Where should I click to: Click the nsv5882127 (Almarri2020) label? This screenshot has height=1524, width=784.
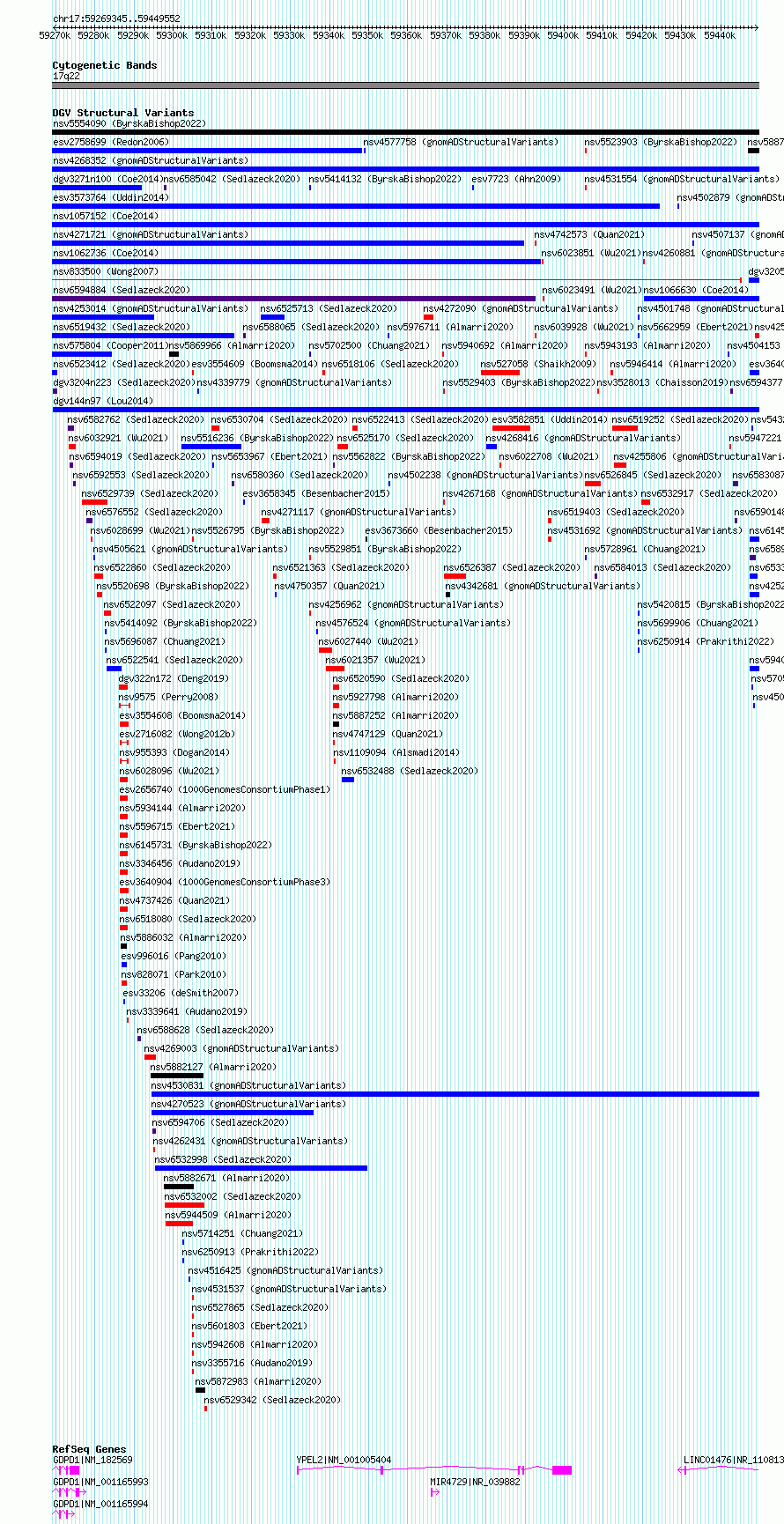coord(214,1067)
